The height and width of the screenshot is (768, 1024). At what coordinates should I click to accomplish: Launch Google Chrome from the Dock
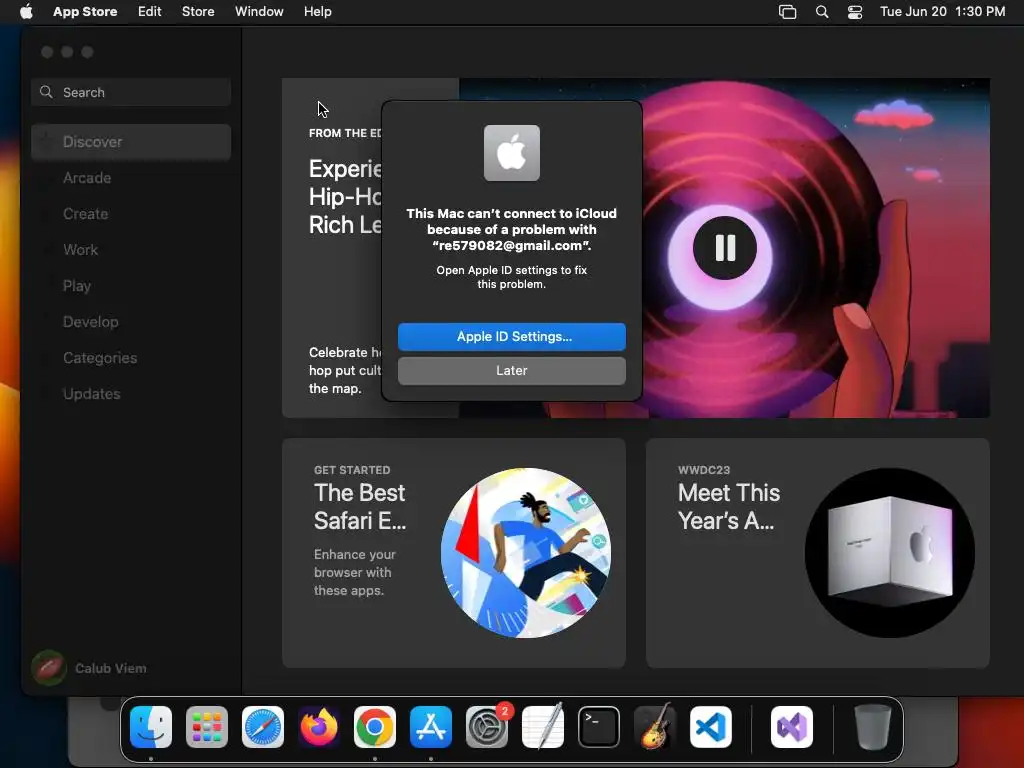click(x=375, y=727)
